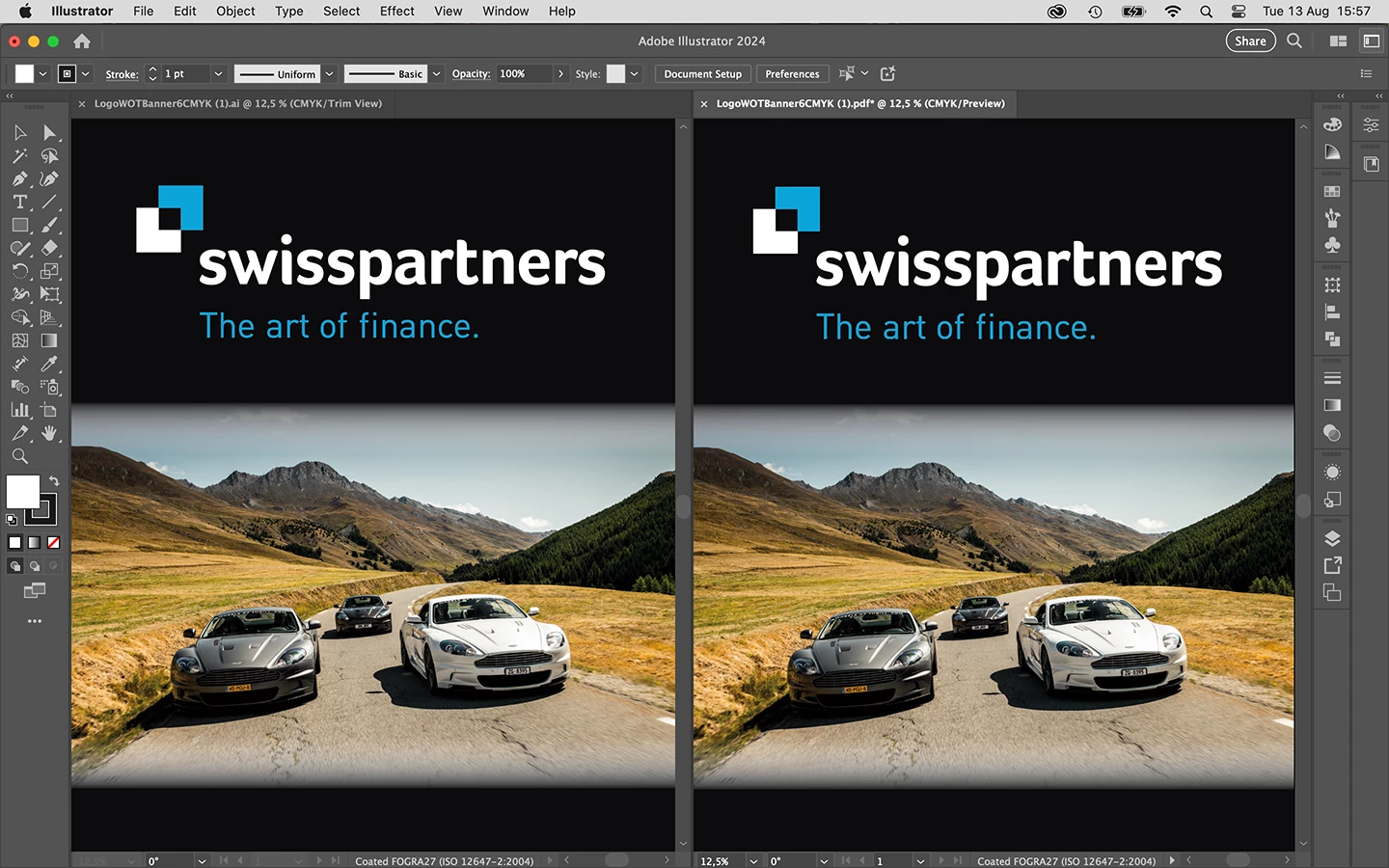Viewport: 1389px width, 868px height.
Task: Select the Gradient tool
Action: (x=50, y=340)
